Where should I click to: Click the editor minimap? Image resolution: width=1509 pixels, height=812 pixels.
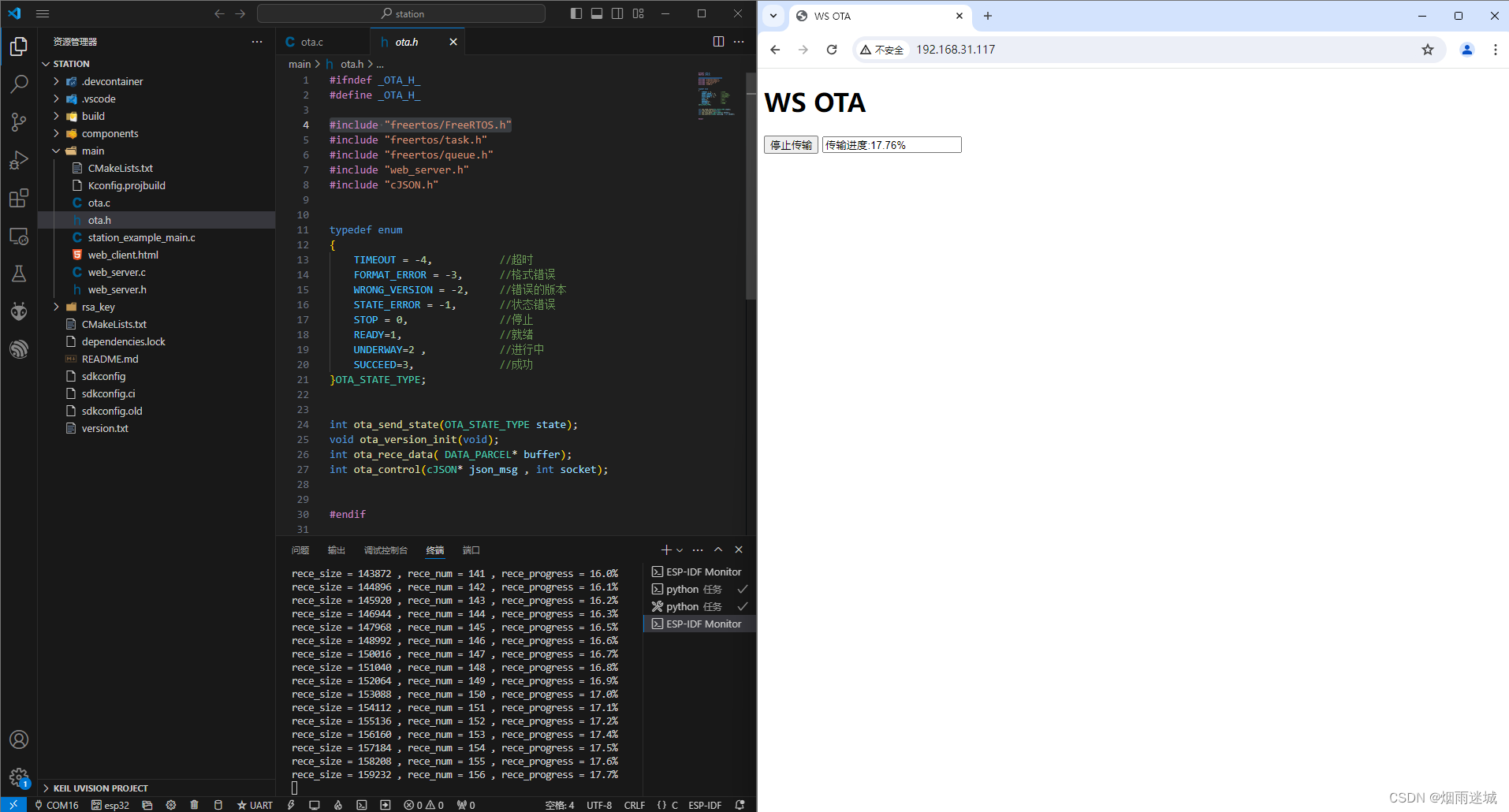tap(717, 95)
